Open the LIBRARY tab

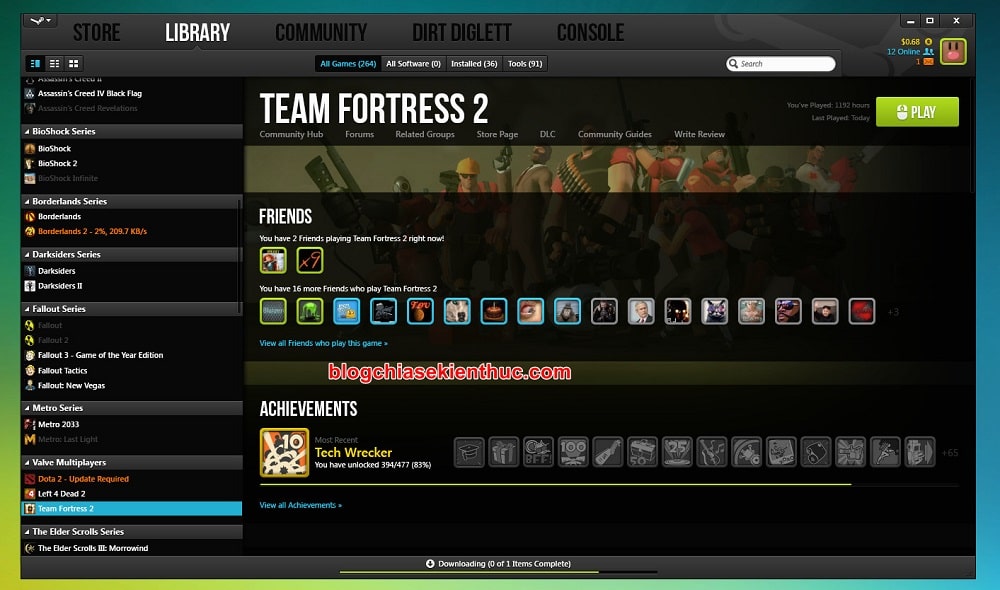[198, 33]
